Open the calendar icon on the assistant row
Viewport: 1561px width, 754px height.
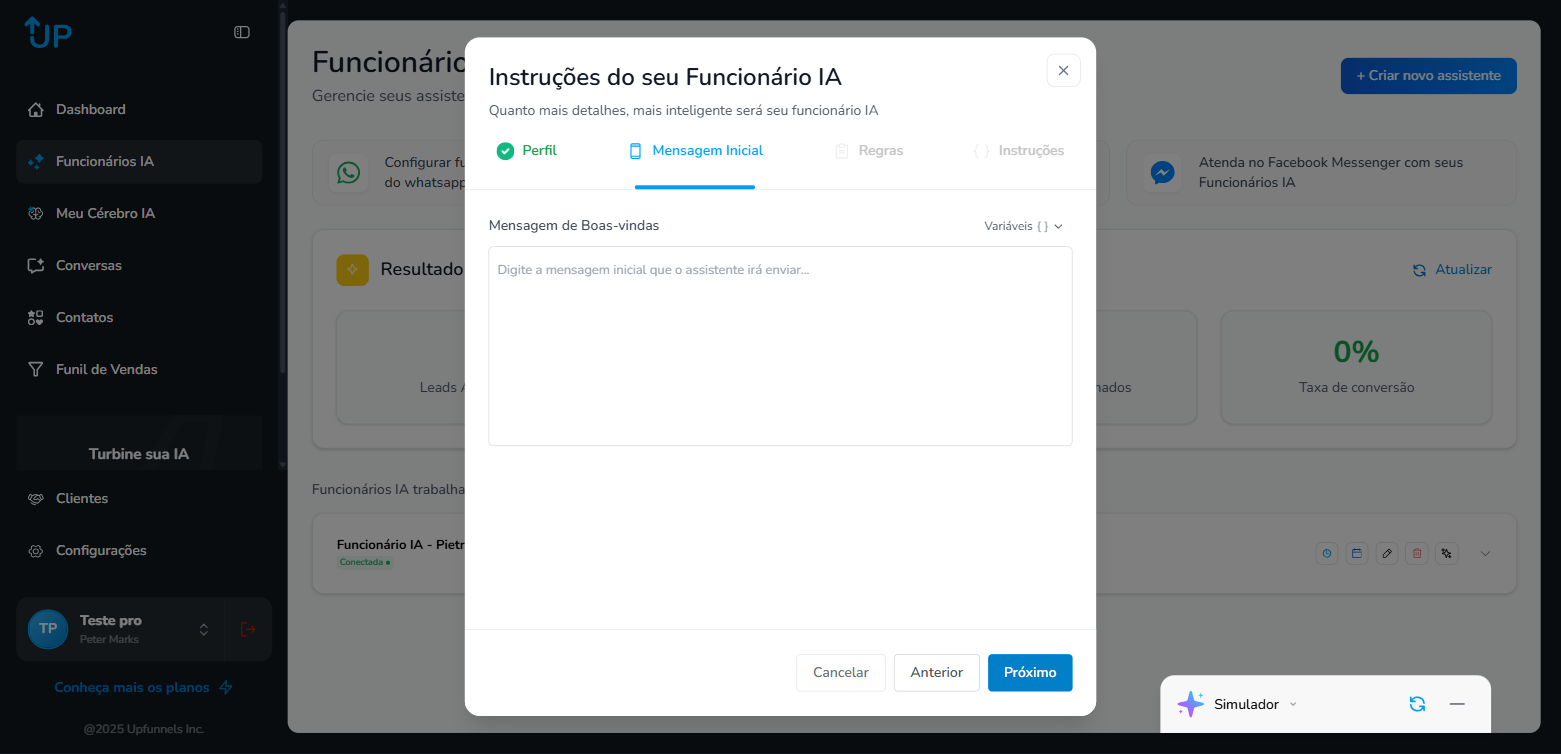tap(1356, 553)
